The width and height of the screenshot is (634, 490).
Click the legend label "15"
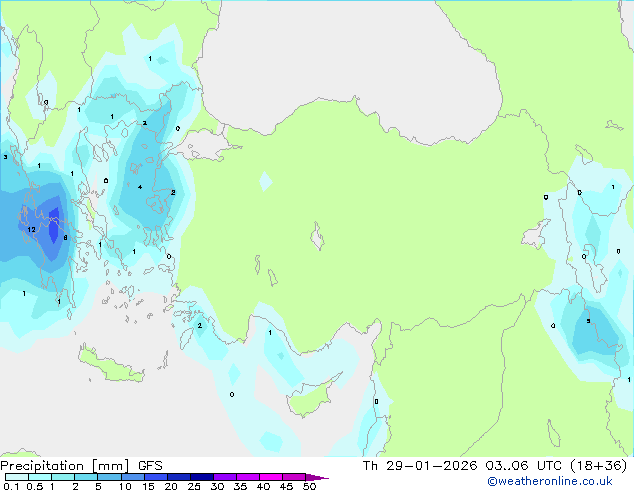click(x=148, y=486)
